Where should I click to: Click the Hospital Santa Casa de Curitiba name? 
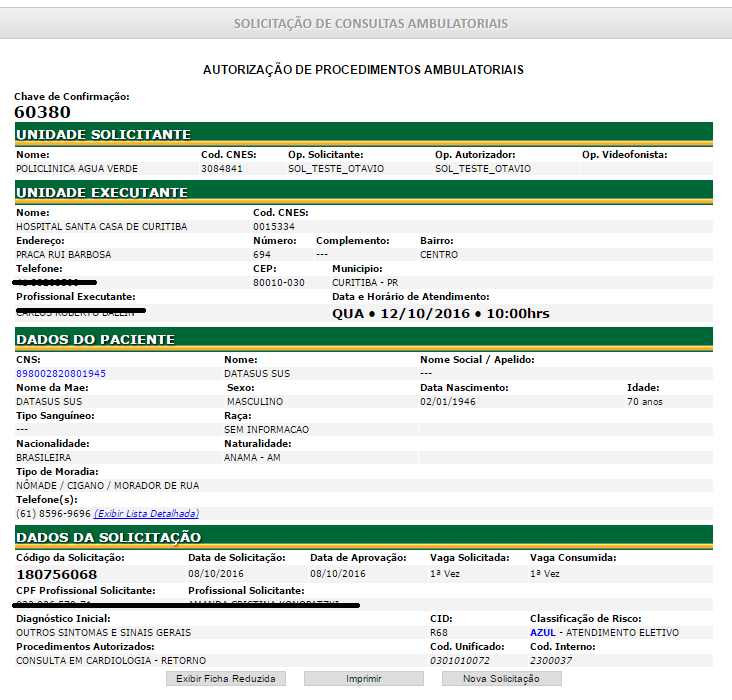click(x=101, y=227)
